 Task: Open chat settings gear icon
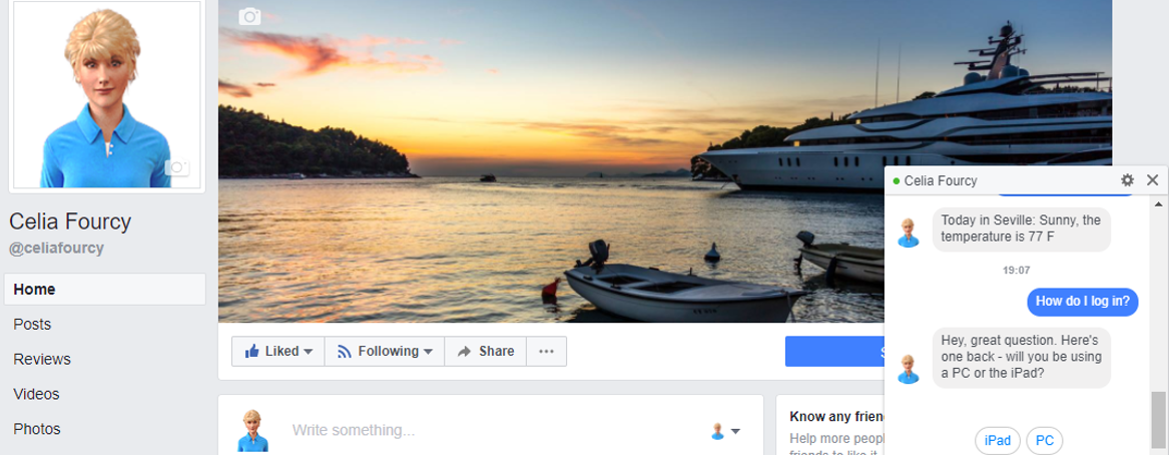[x=1127, y=181]
